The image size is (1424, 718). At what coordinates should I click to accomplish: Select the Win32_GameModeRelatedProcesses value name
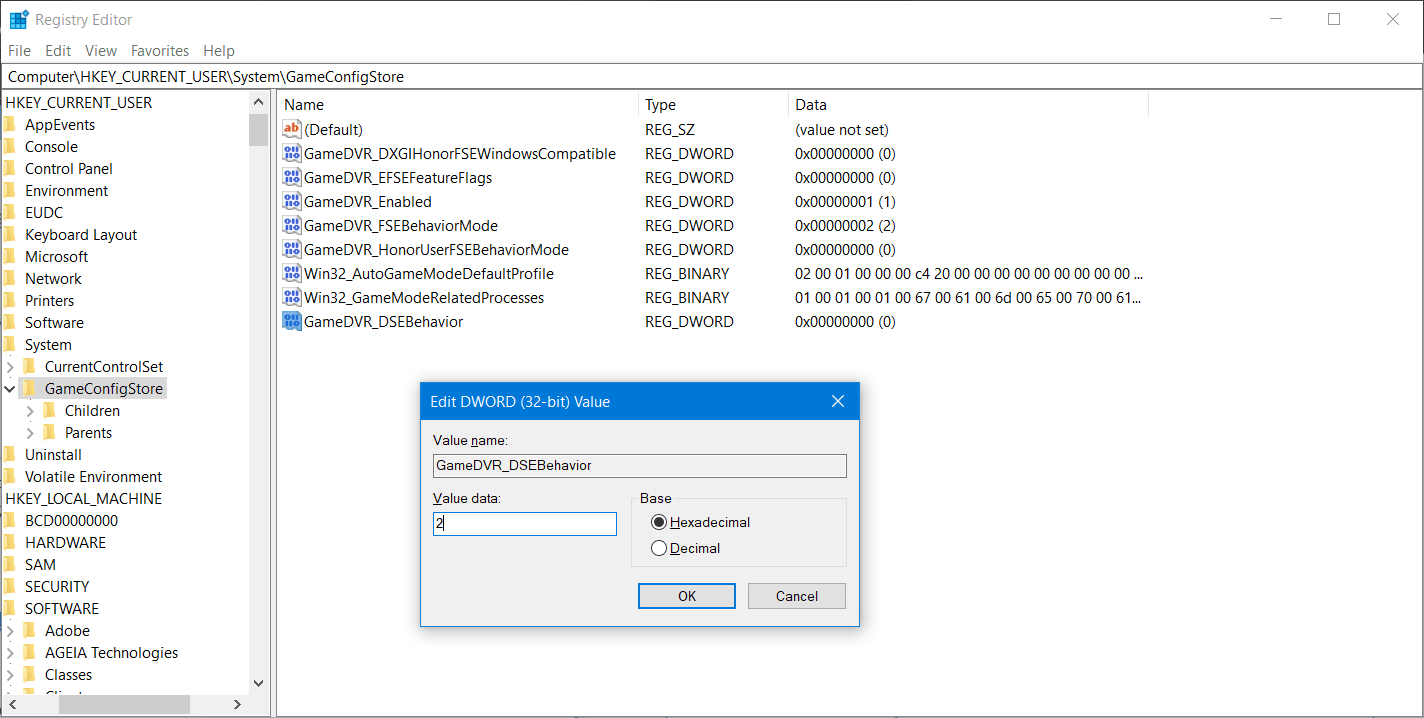[x=424, y=297]
